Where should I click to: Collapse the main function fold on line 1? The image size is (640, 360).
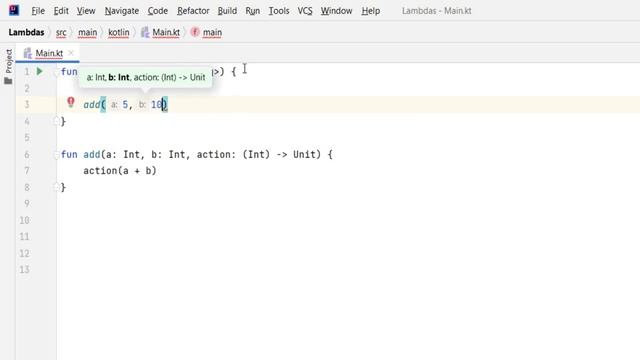click(x=56, y=72)
